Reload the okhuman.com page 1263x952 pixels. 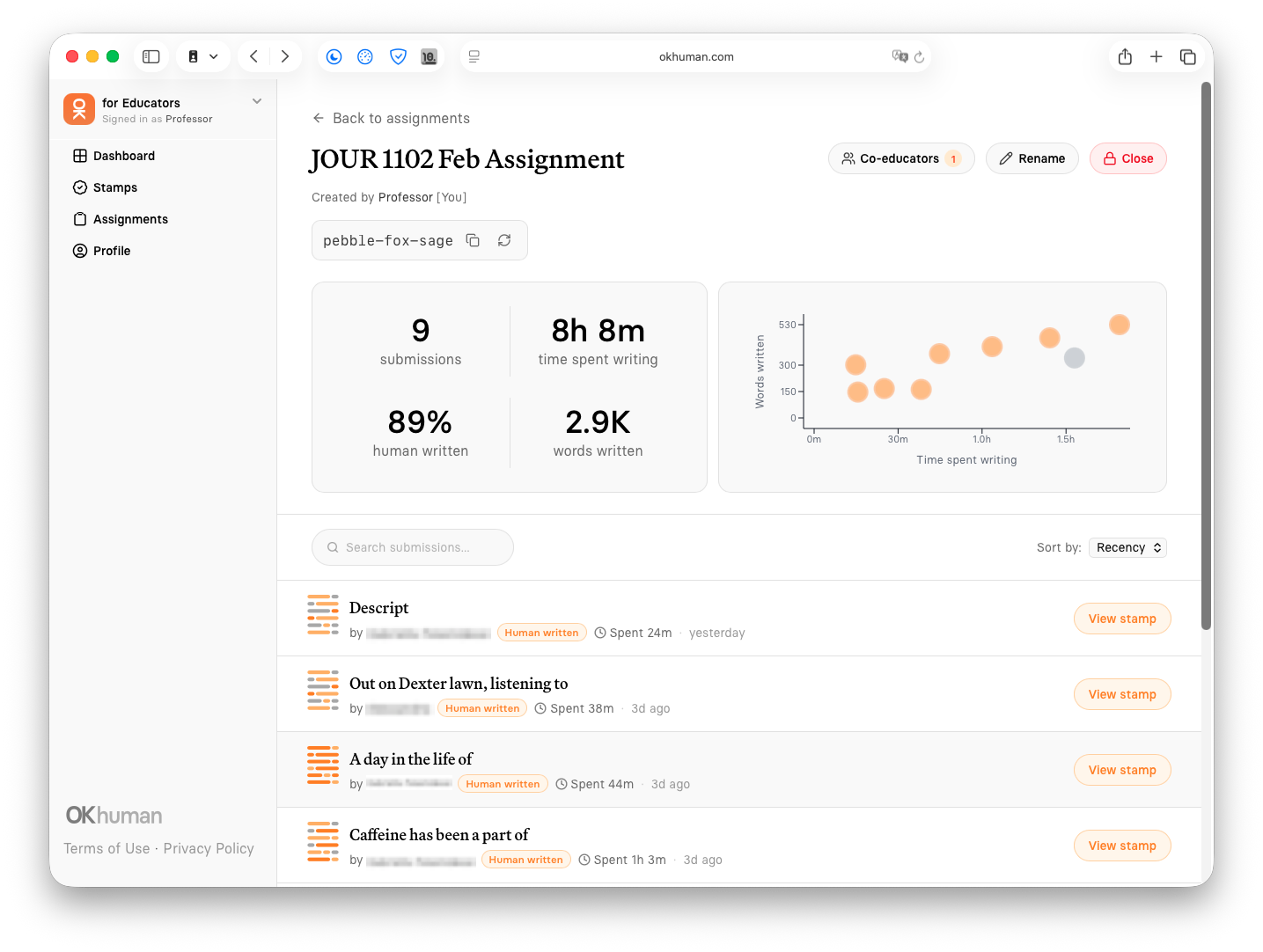919,57
